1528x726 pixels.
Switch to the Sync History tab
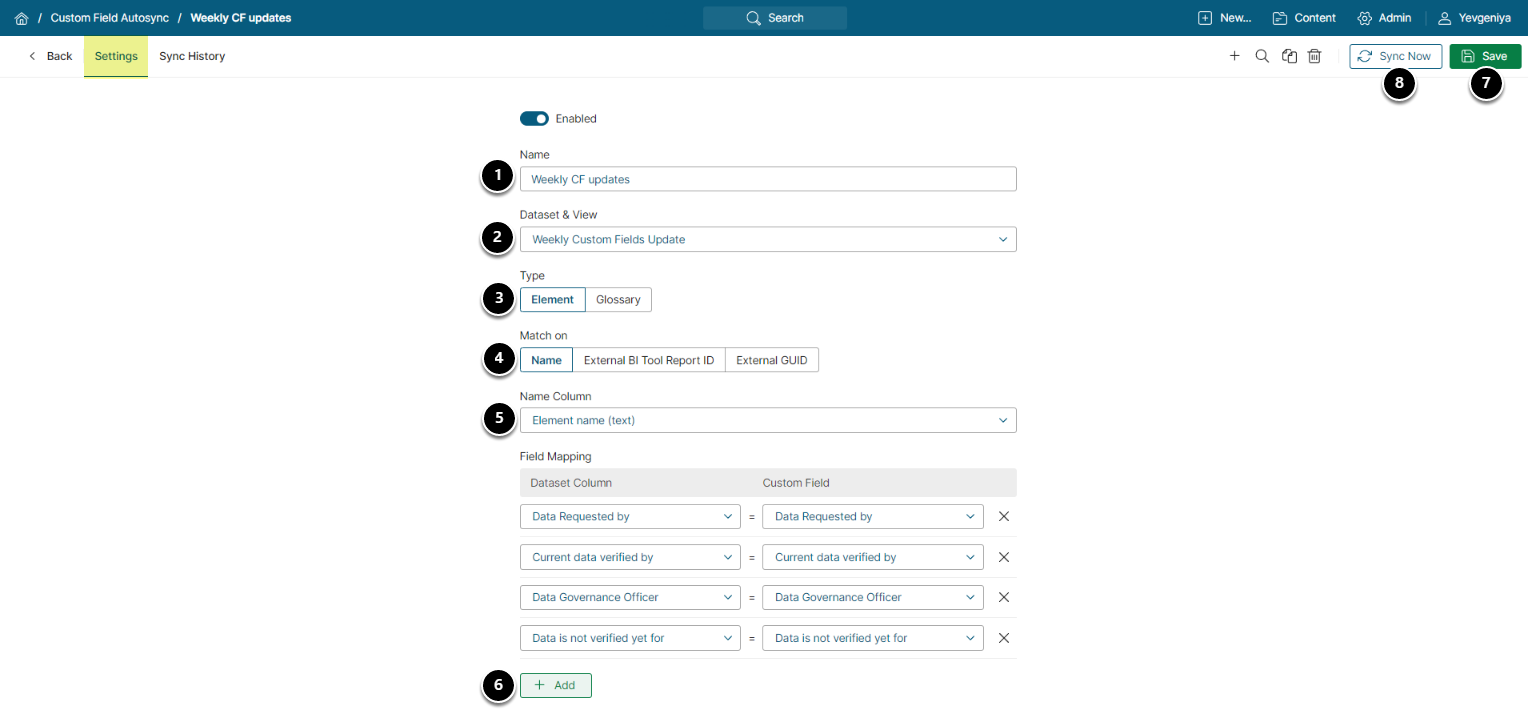(x=192, y=57)
